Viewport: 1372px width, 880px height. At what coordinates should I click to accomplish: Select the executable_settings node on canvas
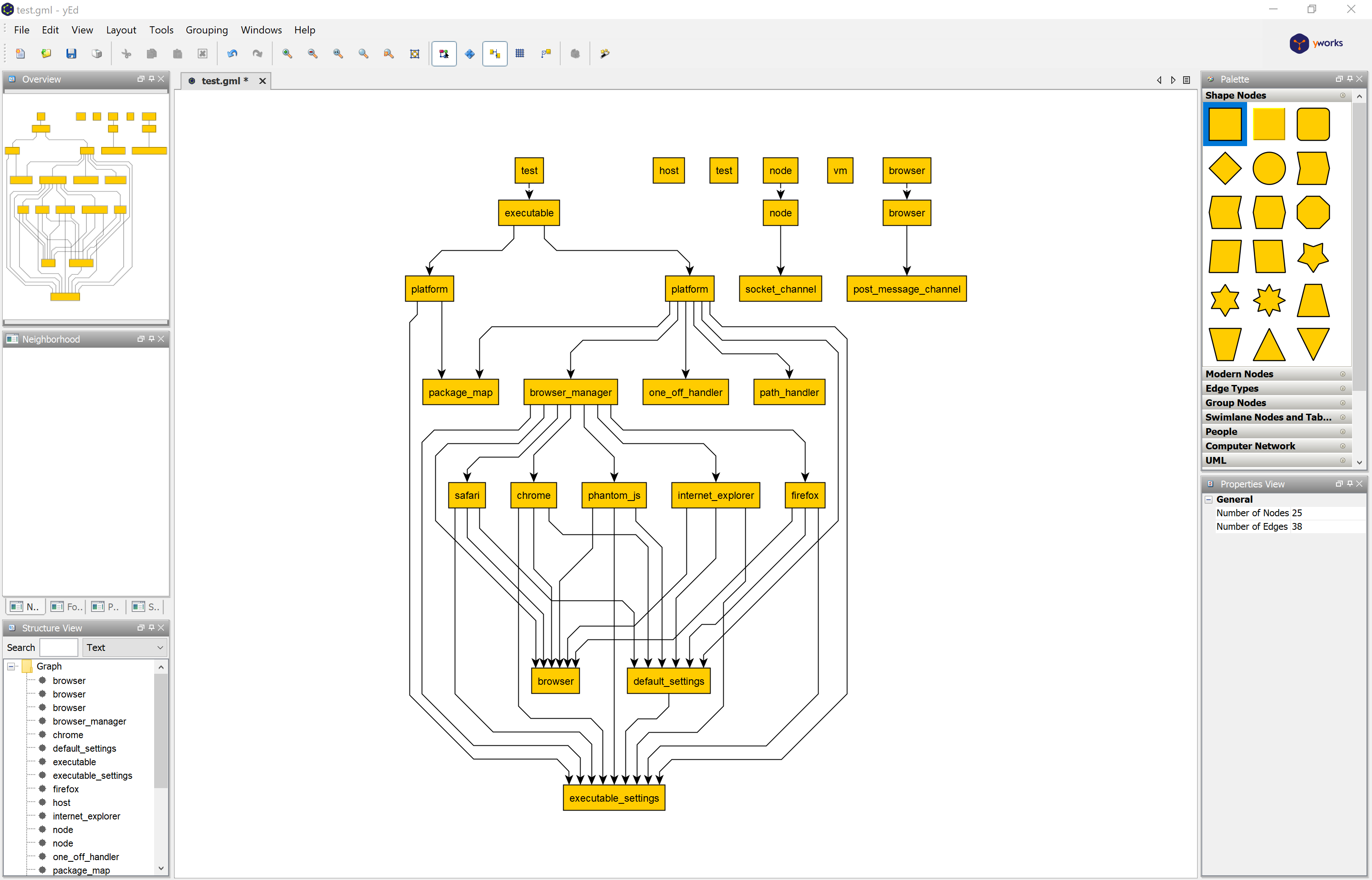click(x=614, y=798)
